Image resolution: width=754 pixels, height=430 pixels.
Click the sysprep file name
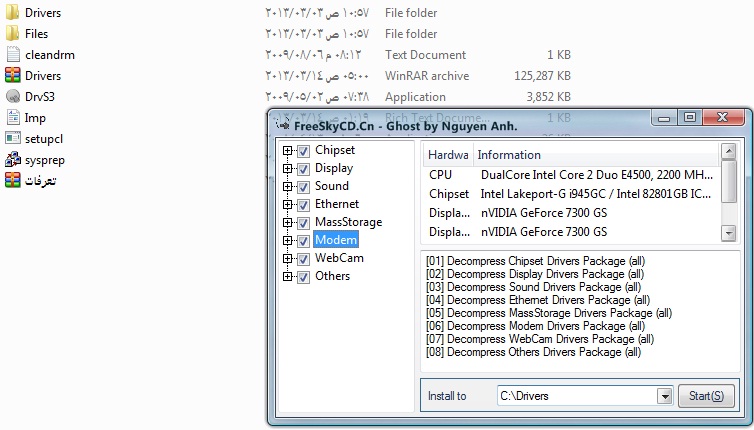[x=45, y=160]
